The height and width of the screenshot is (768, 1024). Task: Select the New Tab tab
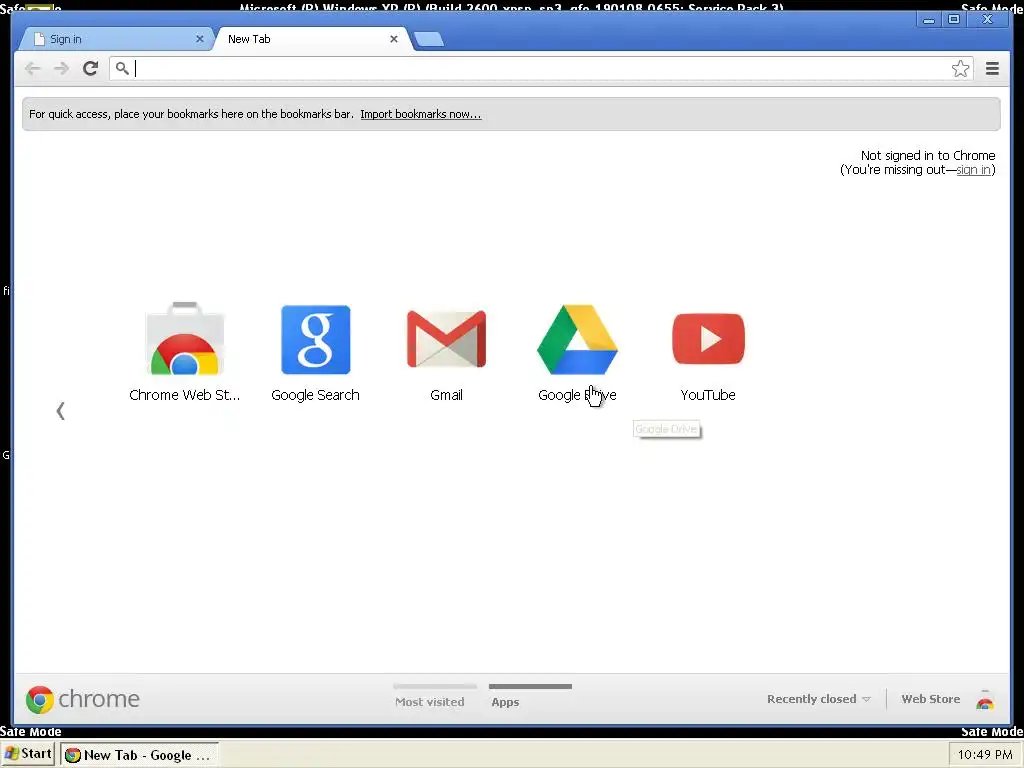(x=312, y=39)
